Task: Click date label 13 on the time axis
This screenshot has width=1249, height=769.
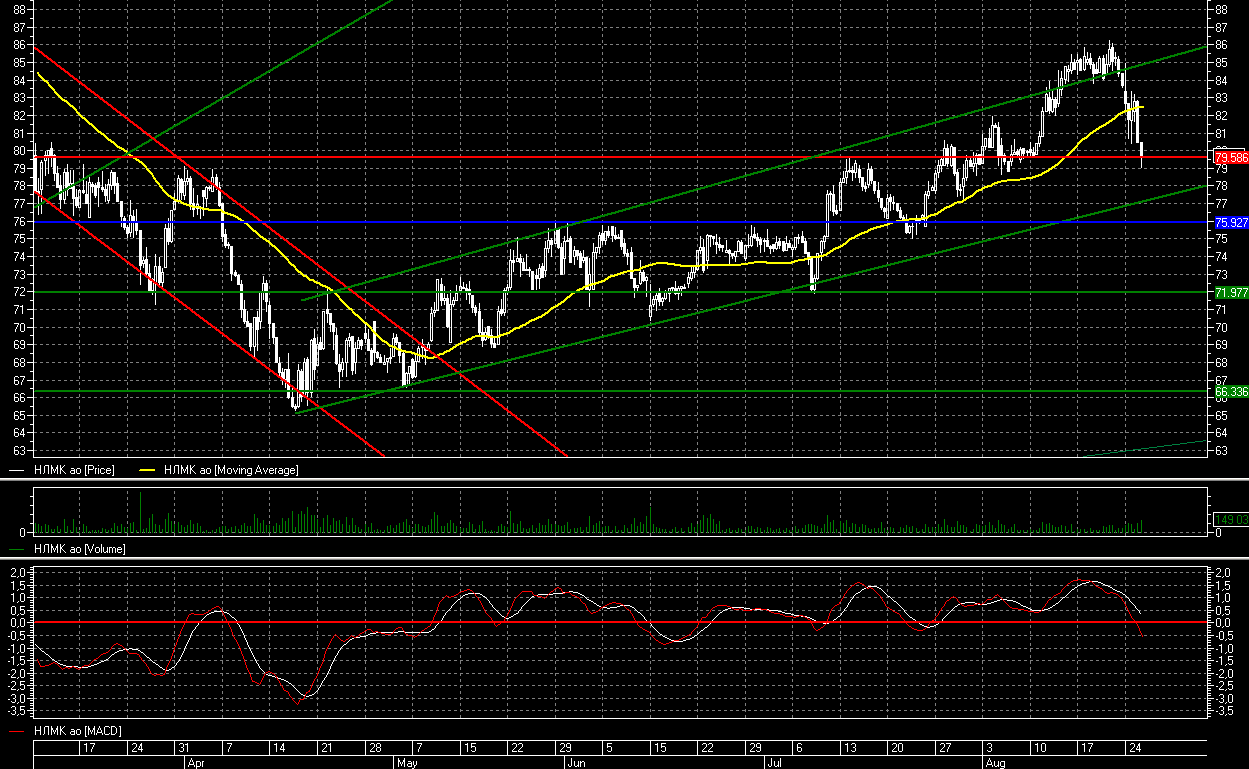Action: (x=850, y=748)
